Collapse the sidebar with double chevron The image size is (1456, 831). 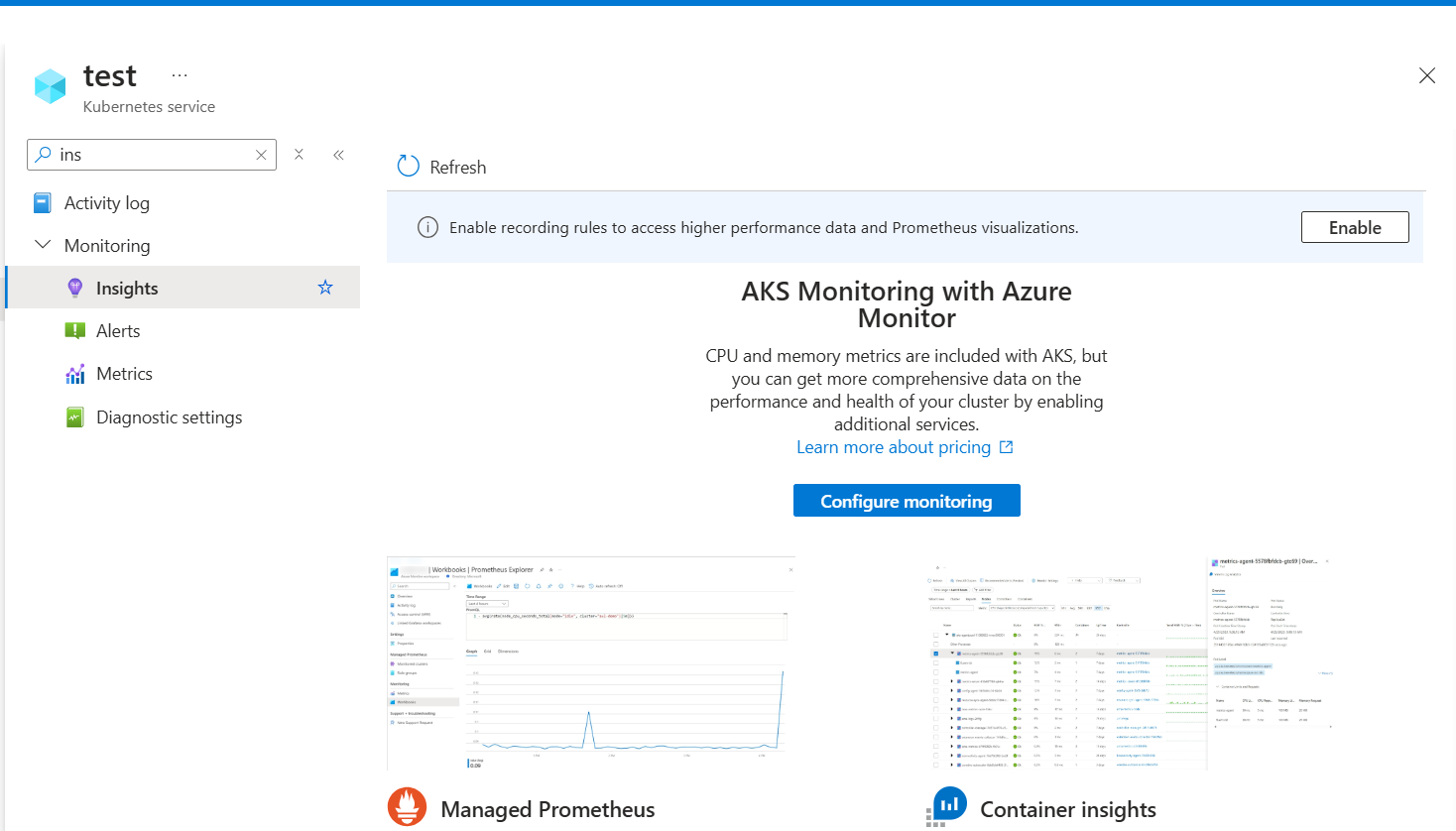coord(338,155)
